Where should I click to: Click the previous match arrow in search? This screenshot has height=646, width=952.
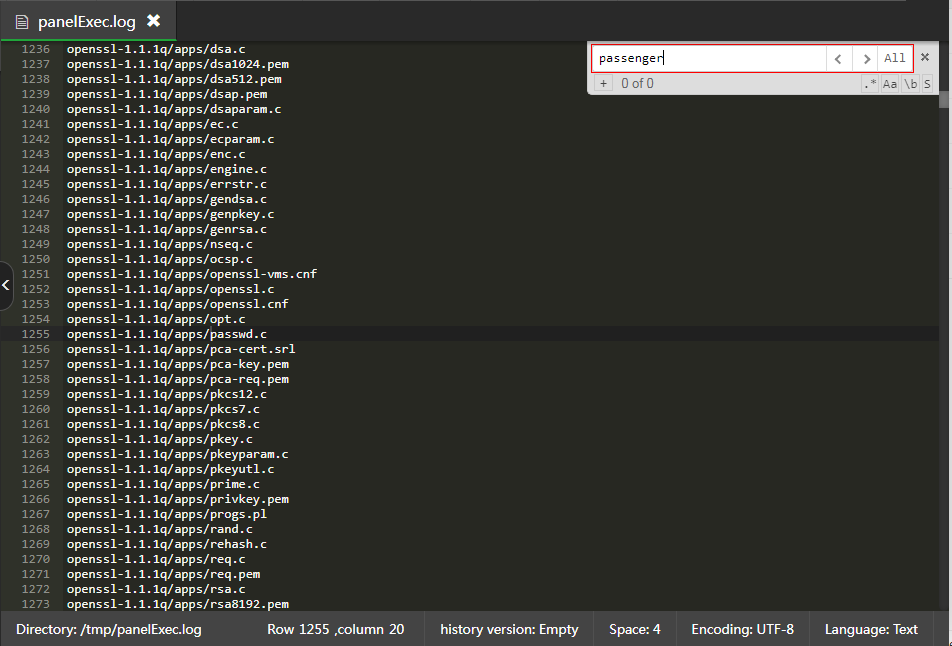point(839,58)
